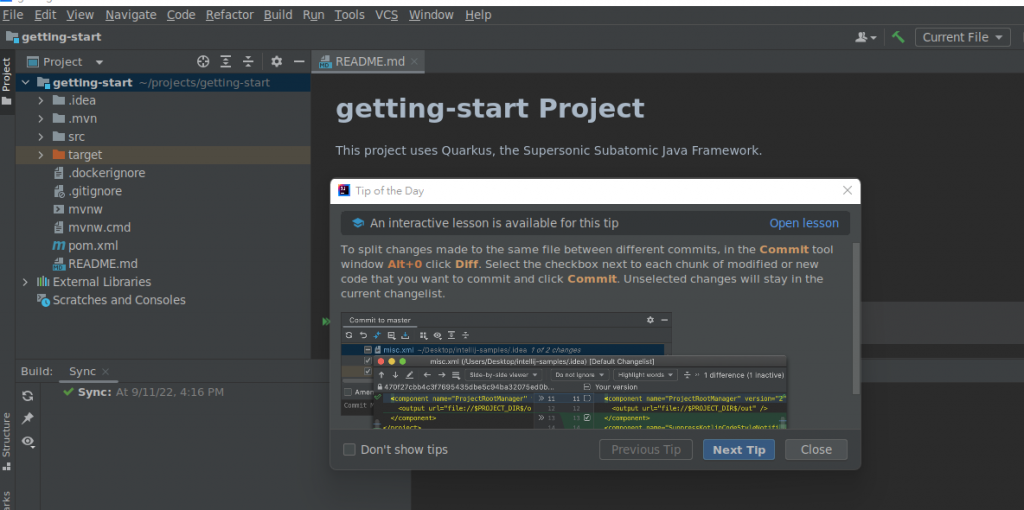
Task: Click the locate/select opened file icon
Action: pyautogui.click(x=203, y=61)
